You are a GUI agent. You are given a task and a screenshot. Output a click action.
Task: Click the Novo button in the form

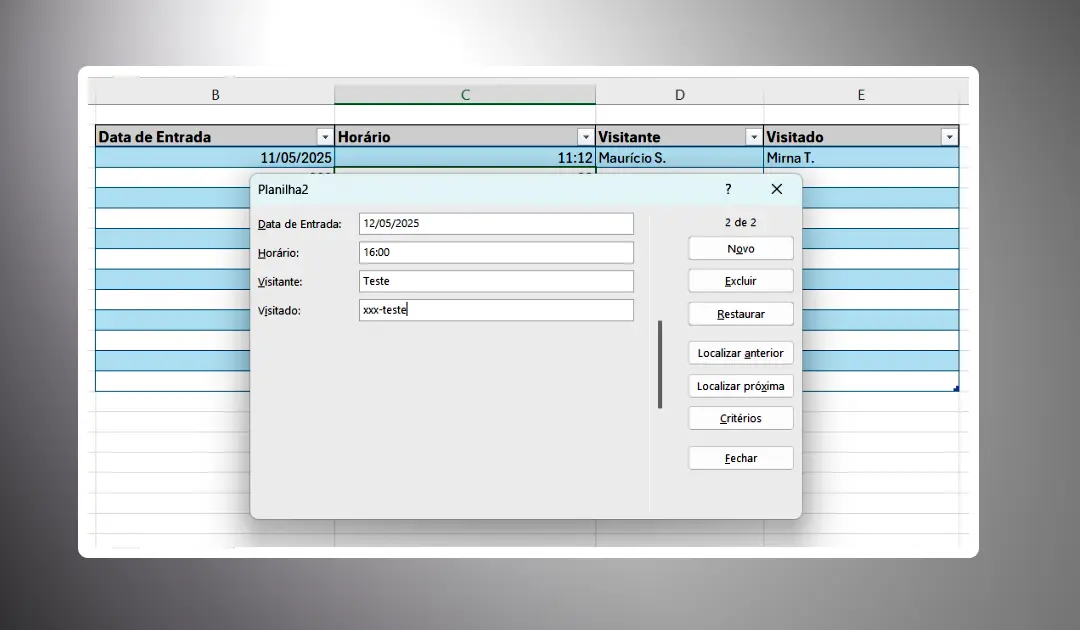pos(741,248)
